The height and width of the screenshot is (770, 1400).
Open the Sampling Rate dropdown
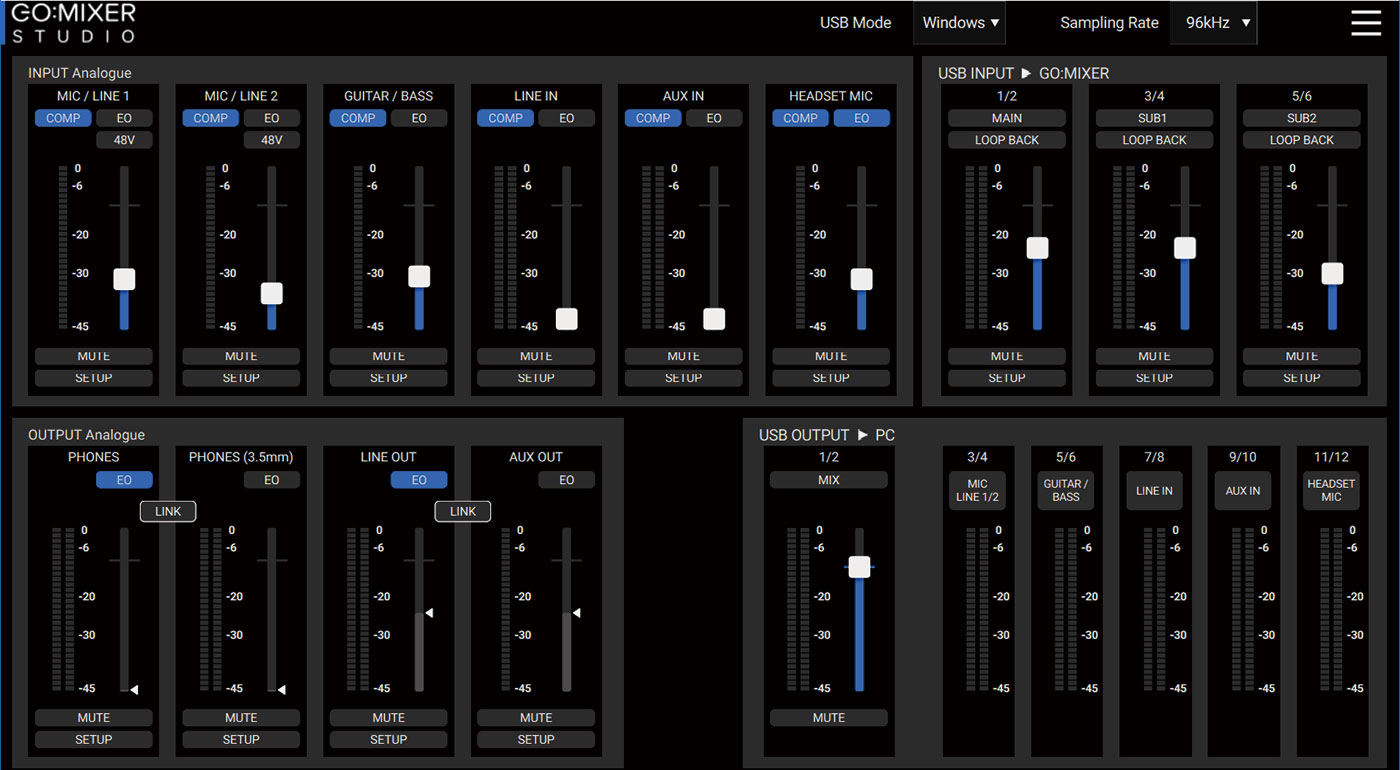tap(1213, 23)
